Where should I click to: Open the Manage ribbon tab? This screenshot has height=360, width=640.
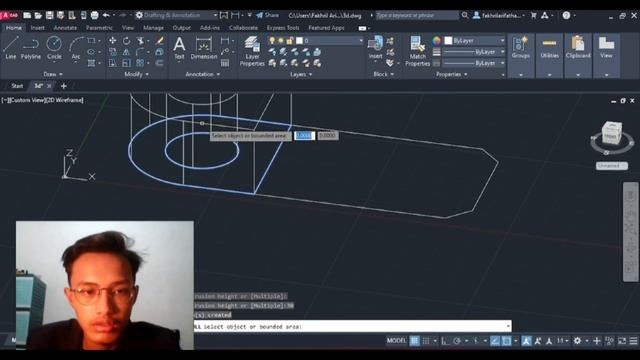click(153, 28)
